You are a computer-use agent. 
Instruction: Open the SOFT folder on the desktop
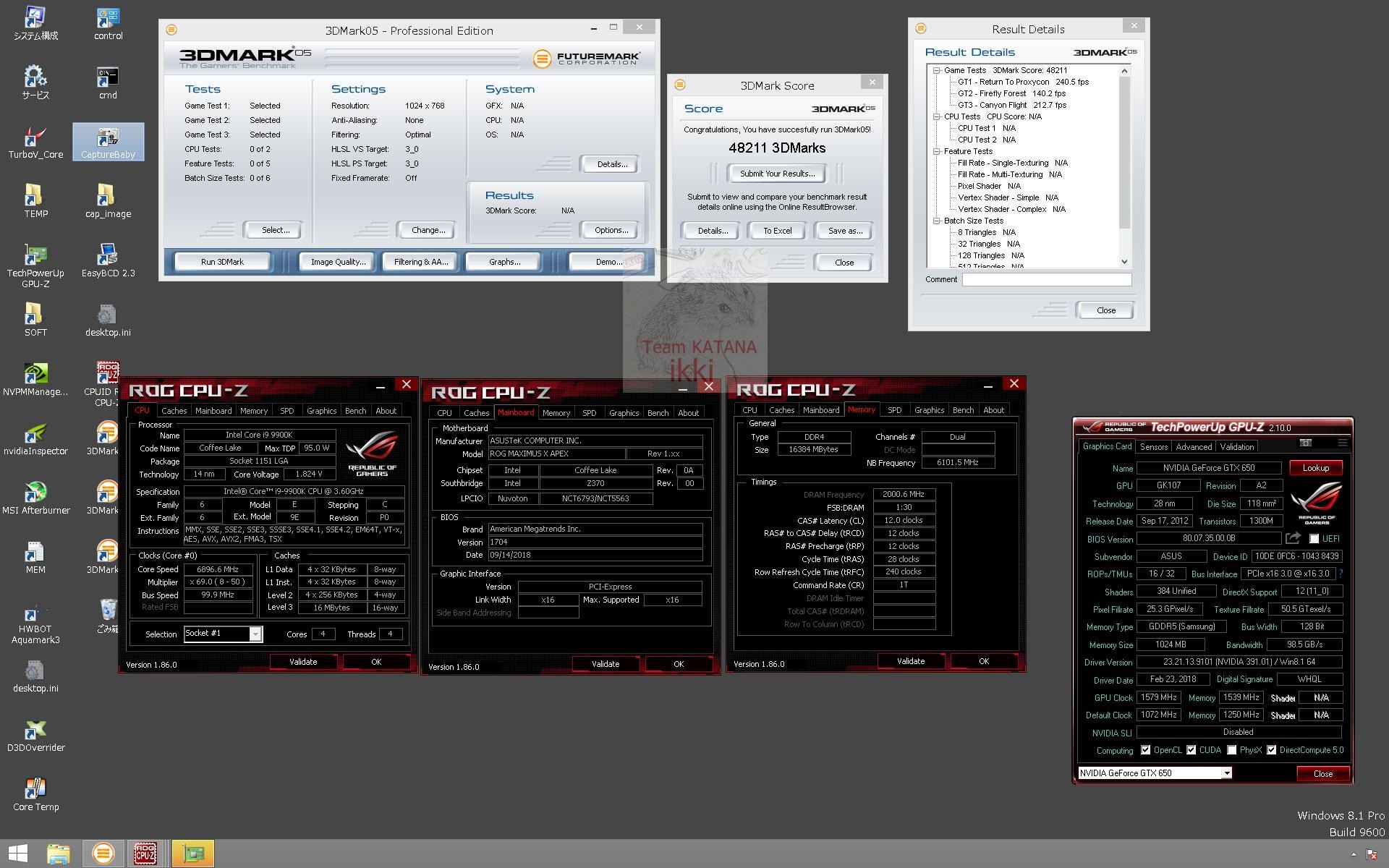click(x=35, y=320)
